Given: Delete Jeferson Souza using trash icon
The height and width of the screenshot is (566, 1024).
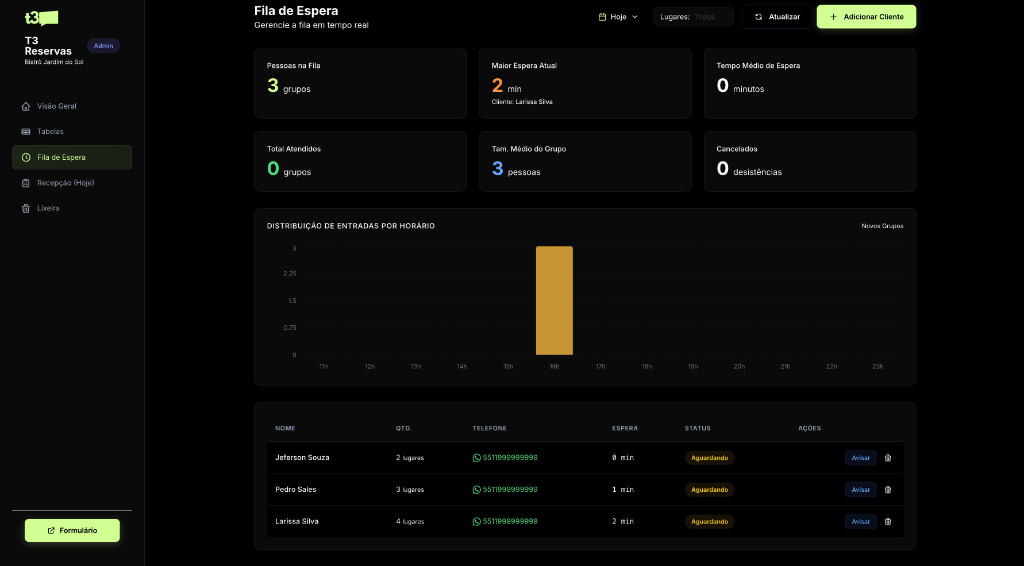Looking at the screenshot, I should [x=888, y=458].
